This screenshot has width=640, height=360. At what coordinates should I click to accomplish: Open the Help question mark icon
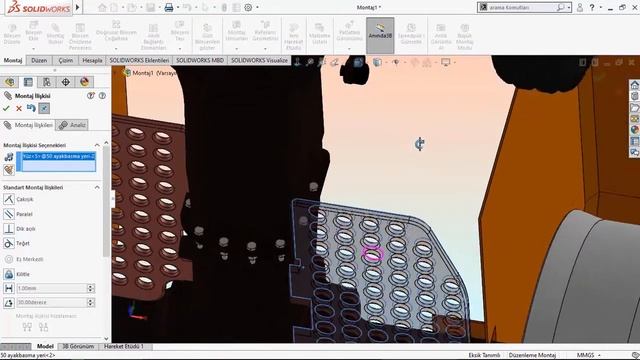pyautogui.click(x=592, y=7)
